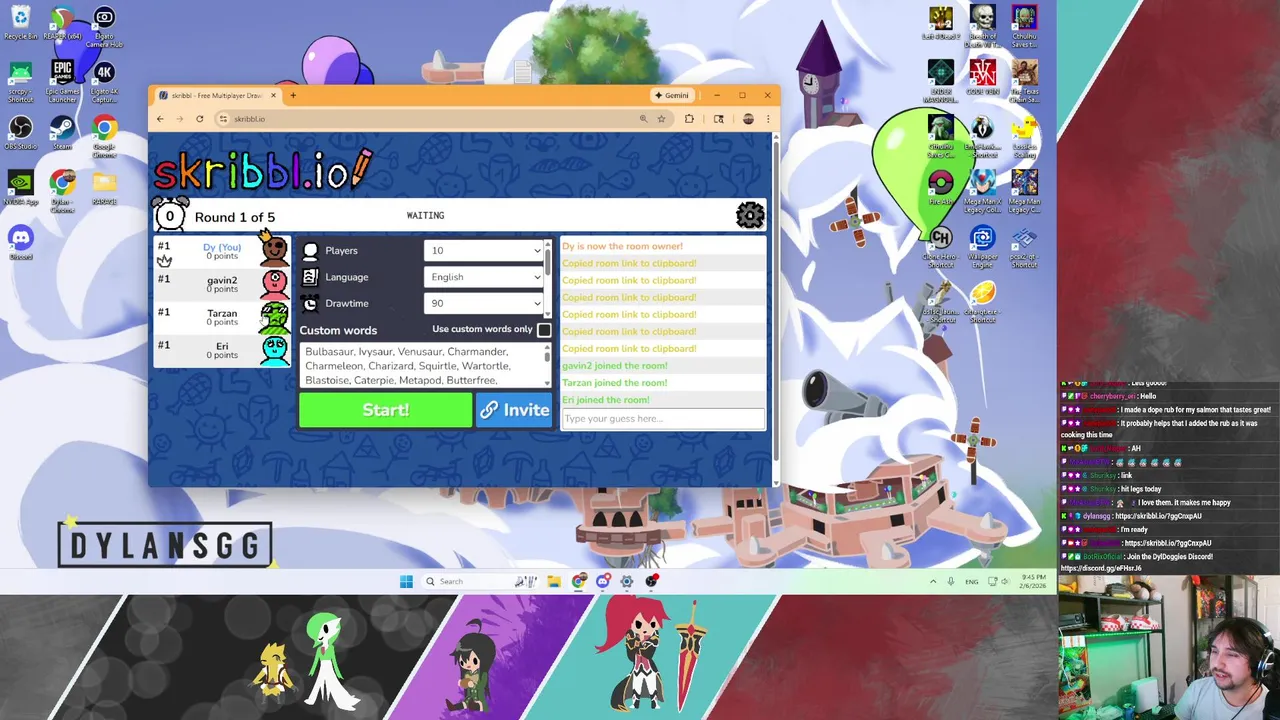Open a new Chrome tab
This screenshot has width=1280, height=720.
[x=293, y=95]
